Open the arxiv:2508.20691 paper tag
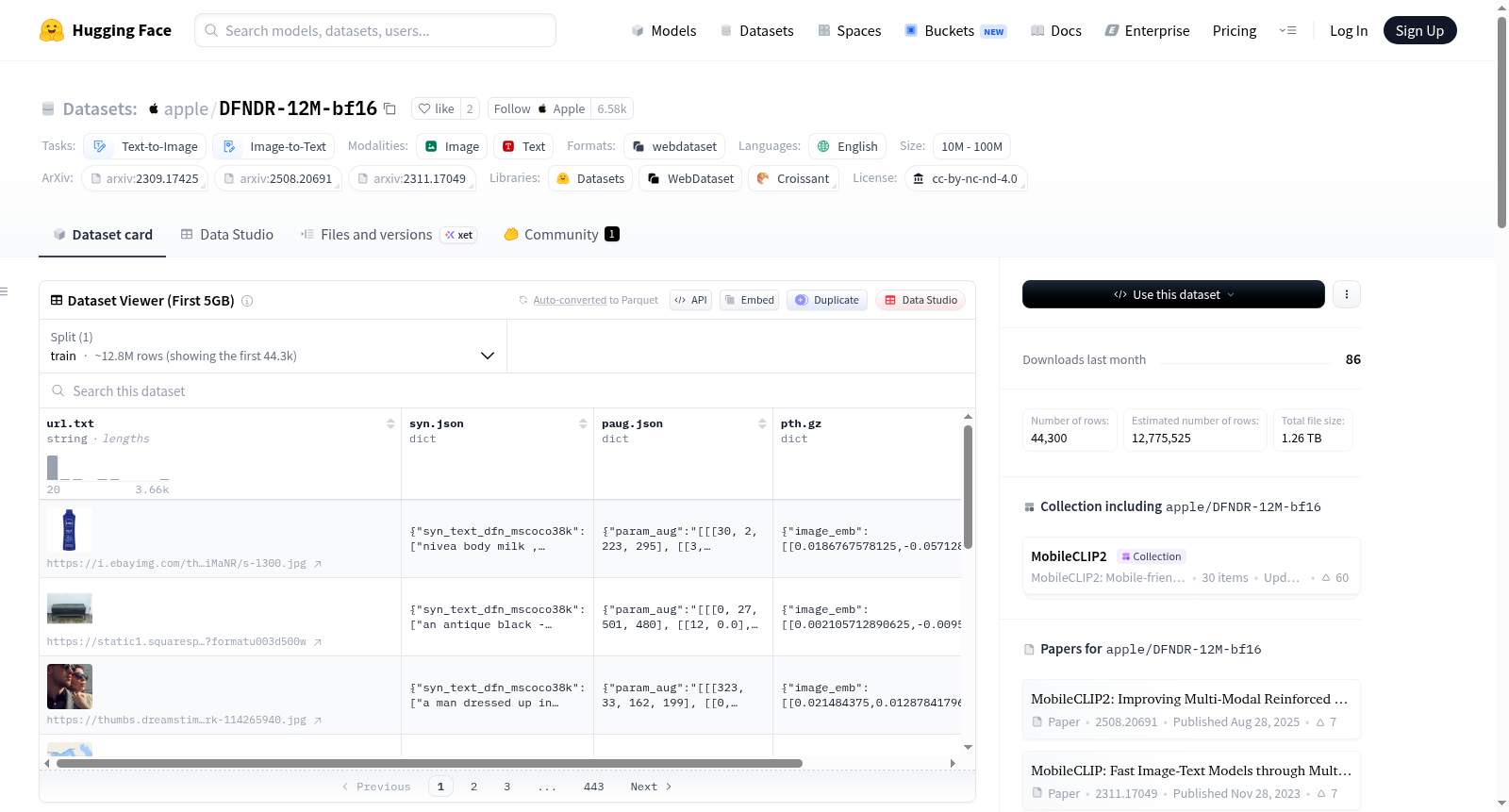The image size is (1509, 812). pyautogui.click(x=278, y=178)
